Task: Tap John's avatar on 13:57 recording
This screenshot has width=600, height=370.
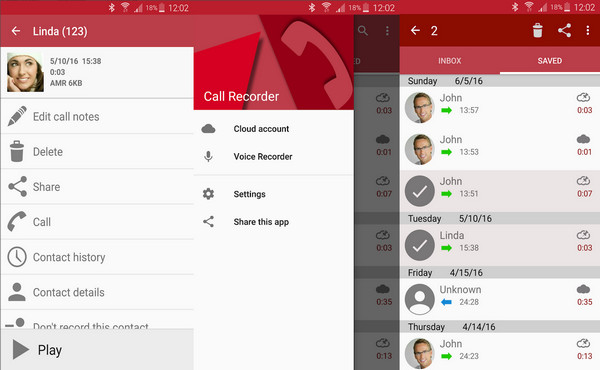Action: tap(420, 108)
